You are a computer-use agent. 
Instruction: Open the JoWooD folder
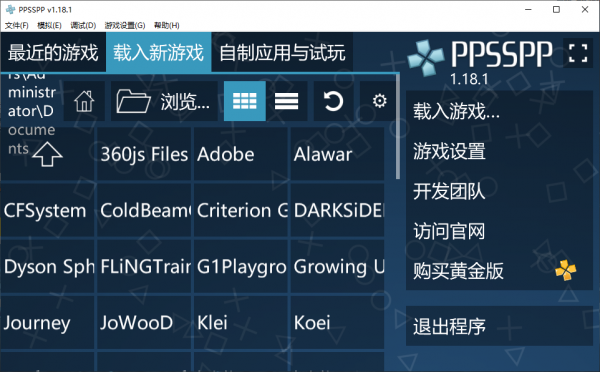[x=144, y=323]
